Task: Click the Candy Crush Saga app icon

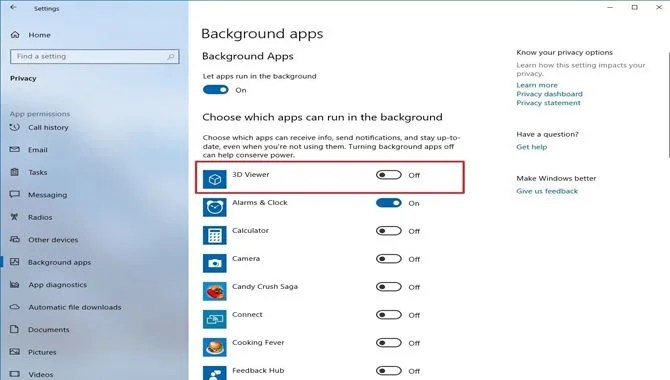Action: [215, 291]
